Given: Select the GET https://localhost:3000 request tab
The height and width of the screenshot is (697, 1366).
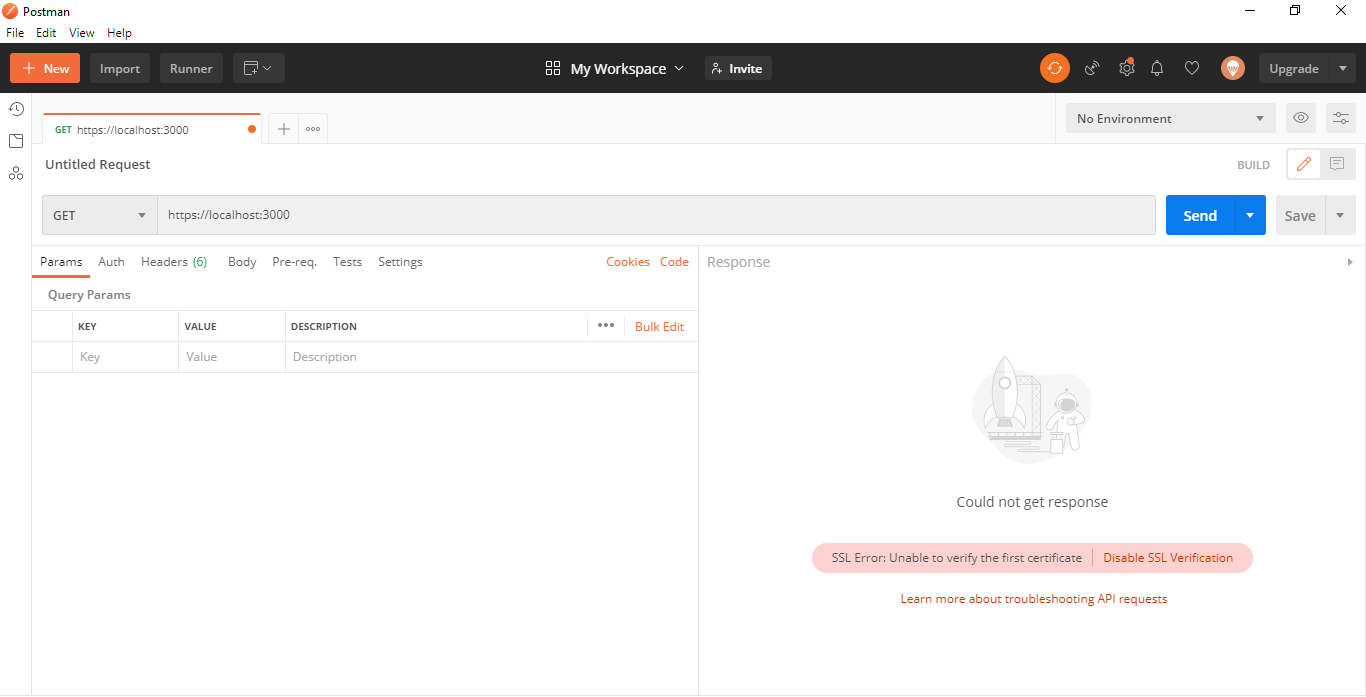Looking at the screenshot, I should click(152, 129).
